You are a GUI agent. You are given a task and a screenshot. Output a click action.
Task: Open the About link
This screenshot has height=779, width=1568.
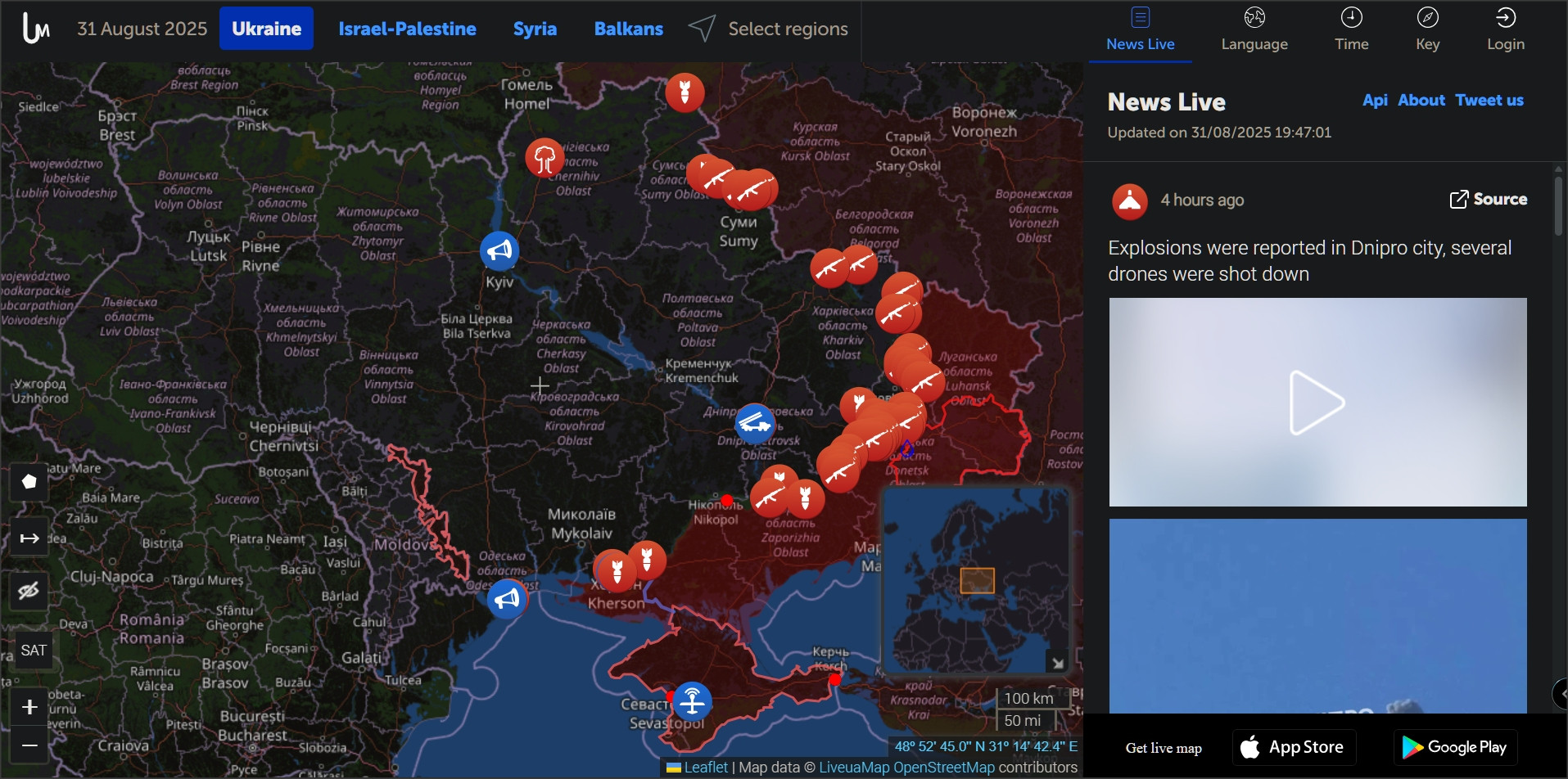[1421, 100]
